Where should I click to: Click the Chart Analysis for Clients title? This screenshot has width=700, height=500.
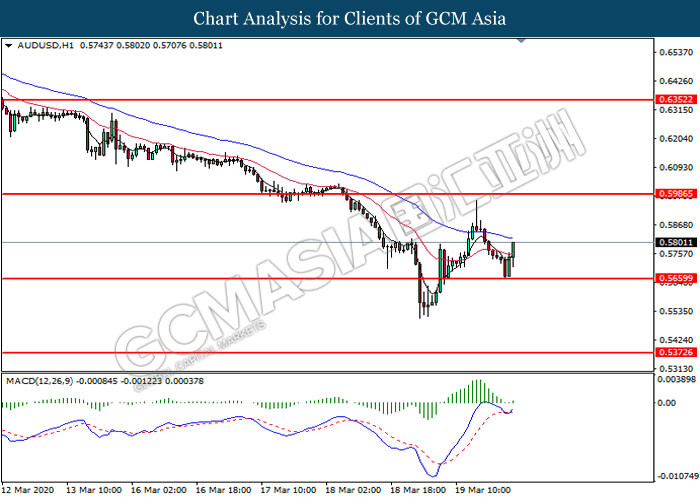[350, 19]
